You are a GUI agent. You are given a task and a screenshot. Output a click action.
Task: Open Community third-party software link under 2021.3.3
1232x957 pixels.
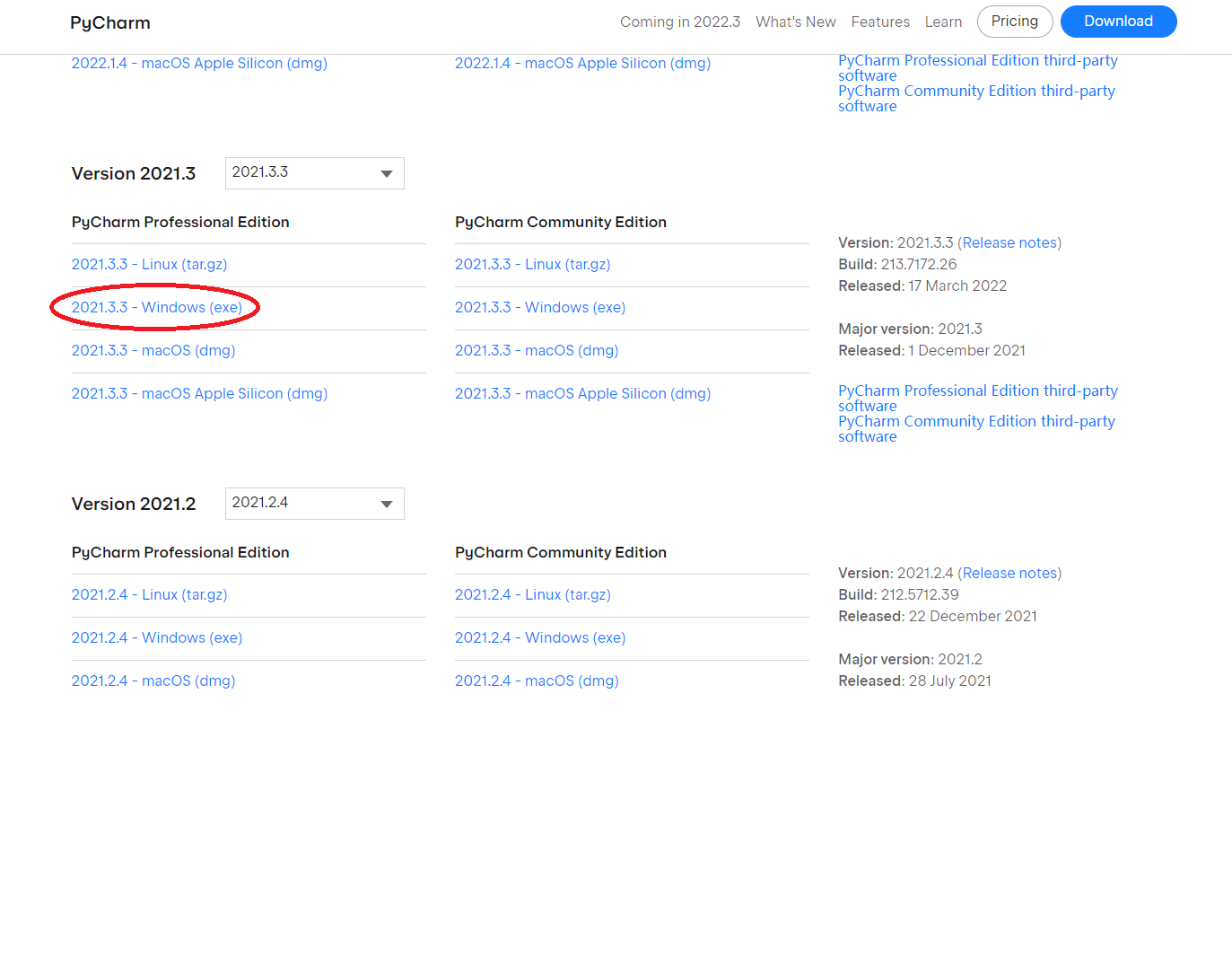click(x=976, y=428)
